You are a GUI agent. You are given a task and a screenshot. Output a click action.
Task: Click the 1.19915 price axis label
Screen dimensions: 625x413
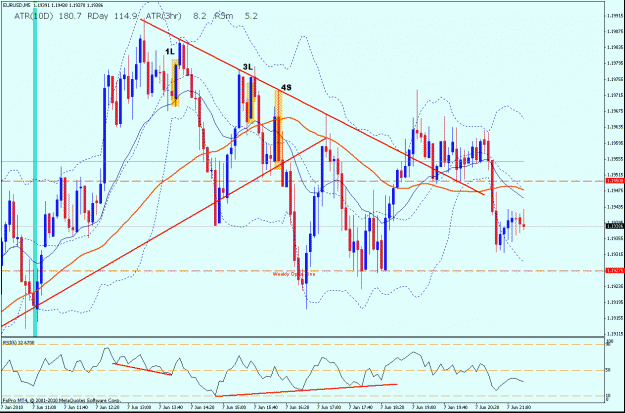coord(613,16)
